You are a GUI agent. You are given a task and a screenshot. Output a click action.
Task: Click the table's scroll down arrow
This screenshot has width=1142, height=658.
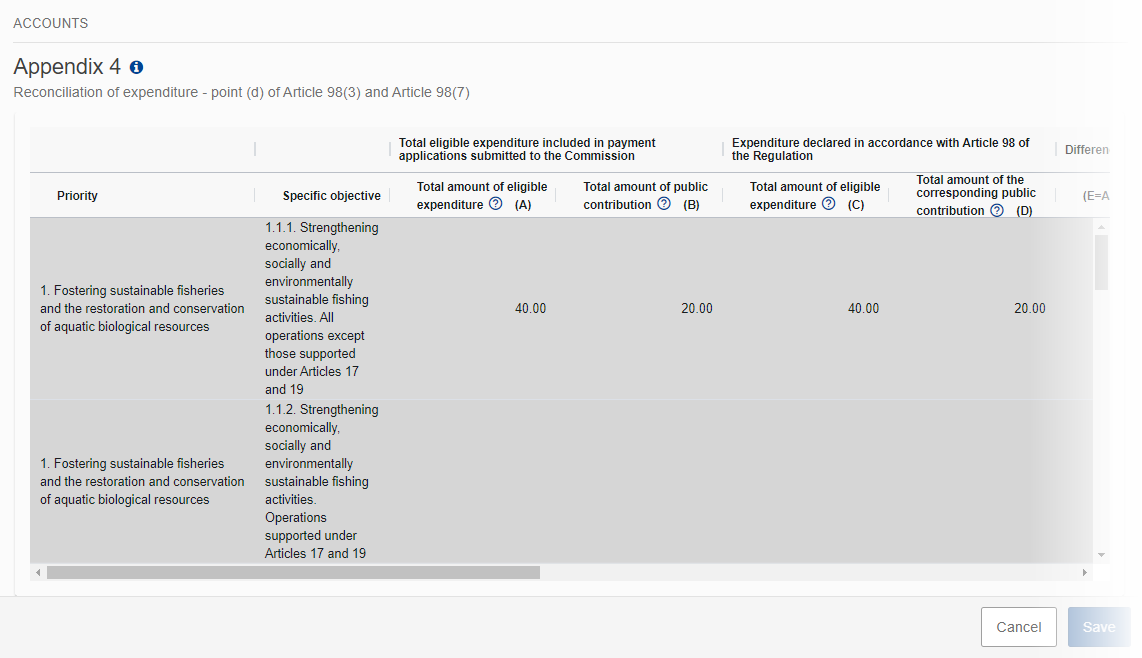coord(1101,554)
